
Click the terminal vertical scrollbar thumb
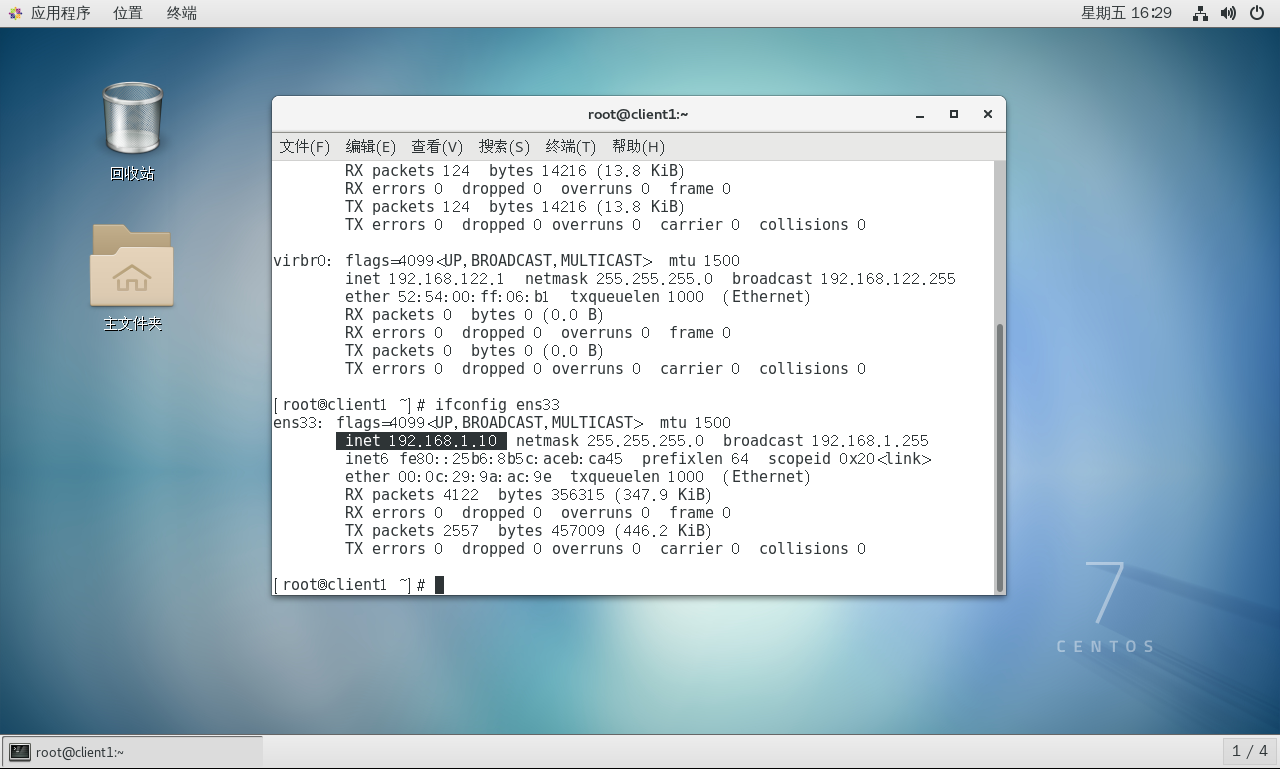click(x=999, y=457)
